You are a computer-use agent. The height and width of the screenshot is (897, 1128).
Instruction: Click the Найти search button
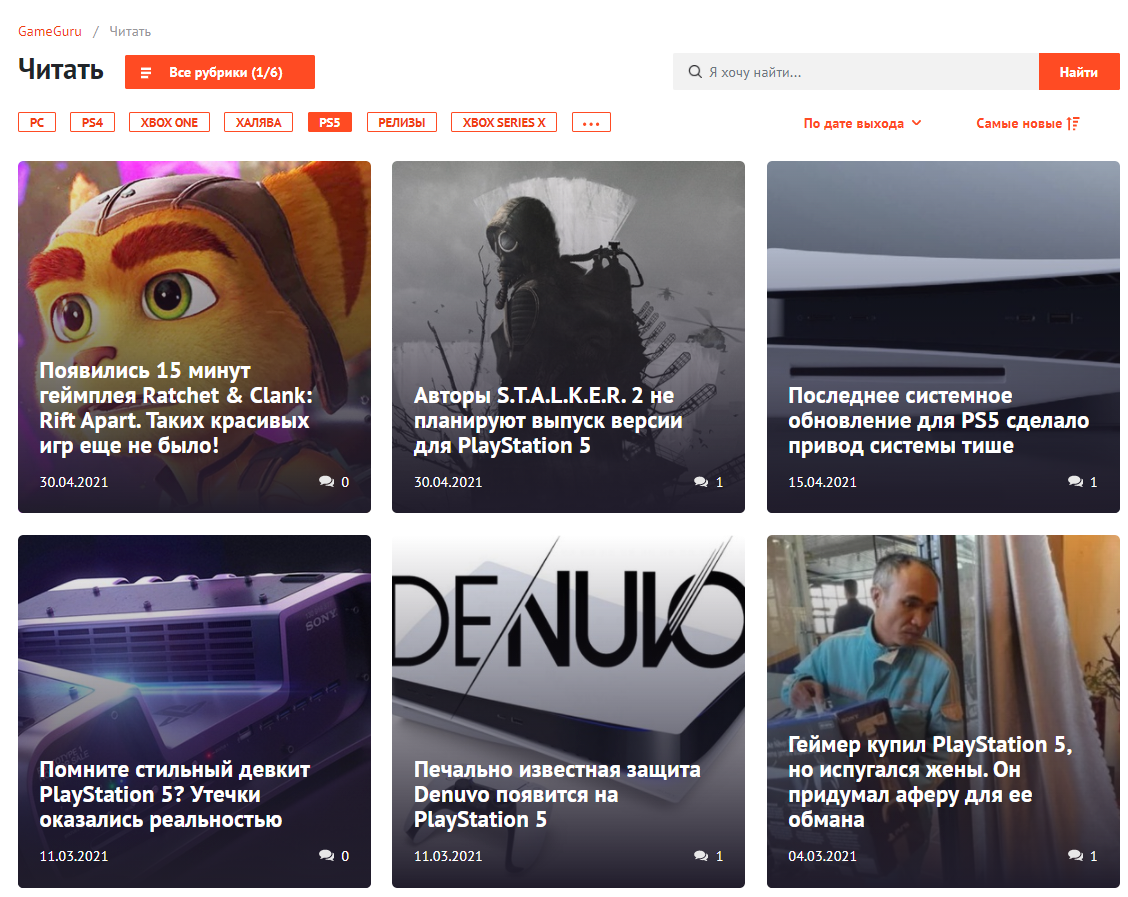tap(1078, 72)
